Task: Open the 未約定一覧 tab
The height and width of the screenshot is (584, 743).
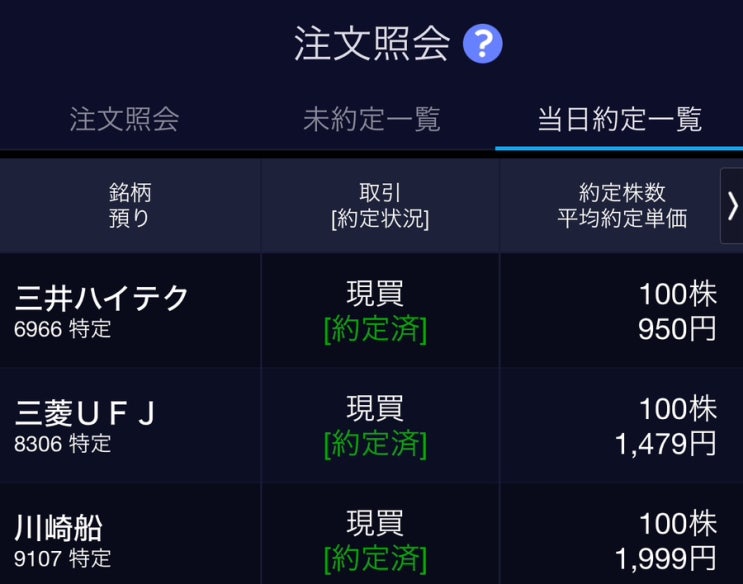Action: coord(371,120)
